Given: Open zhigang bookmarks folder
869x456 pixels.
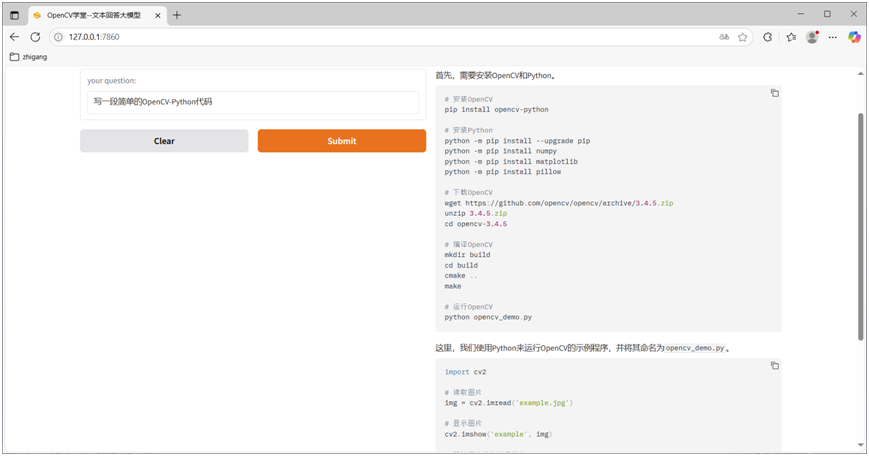Looking at the screenshot, I should [x=28, y=57].
